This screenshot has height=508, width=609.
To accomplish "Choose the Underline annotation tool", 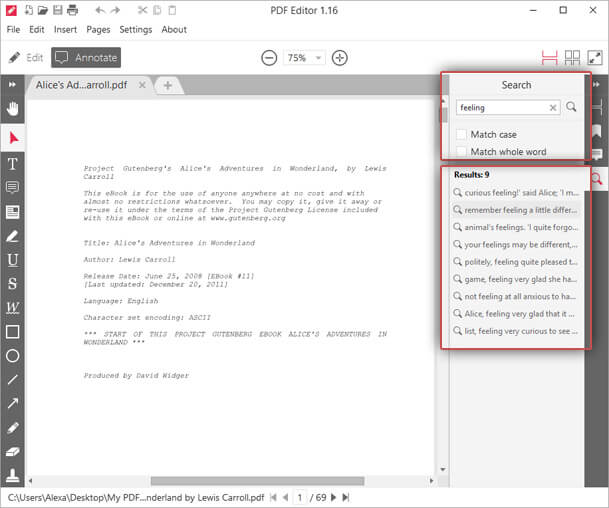I will (13, 260).
